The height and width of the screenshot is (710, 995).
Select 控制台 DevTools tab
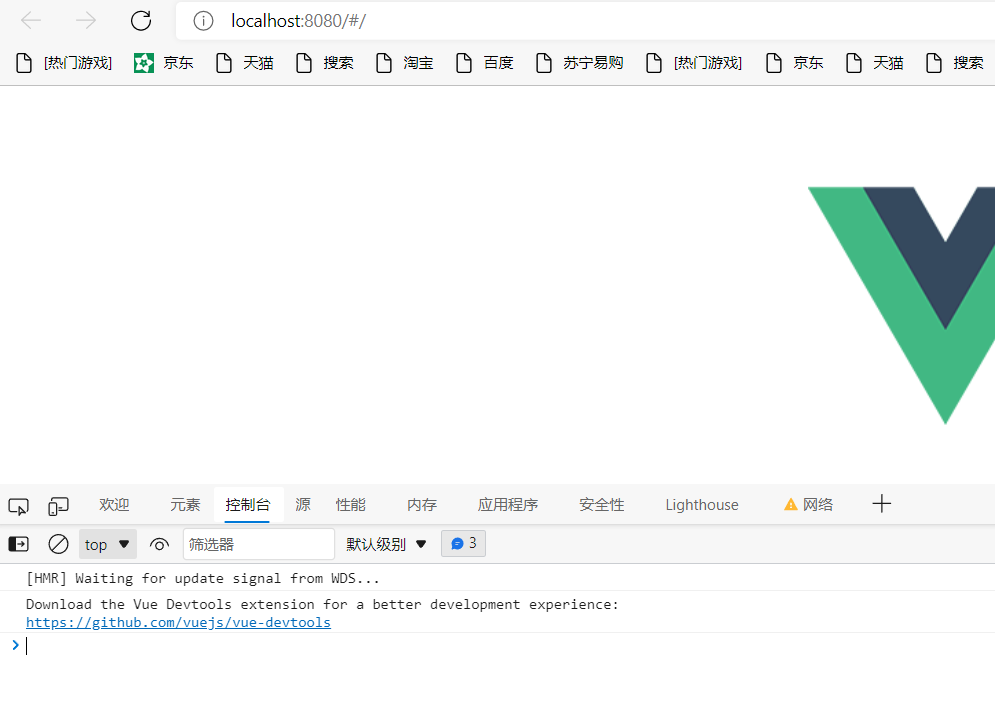pos(247,505)
